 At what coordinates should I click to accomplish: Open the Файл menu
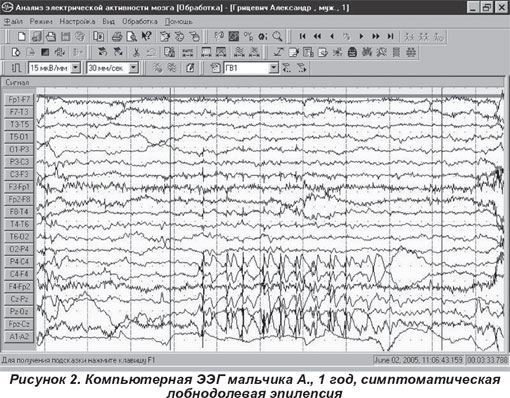click(x=13, y=22)
